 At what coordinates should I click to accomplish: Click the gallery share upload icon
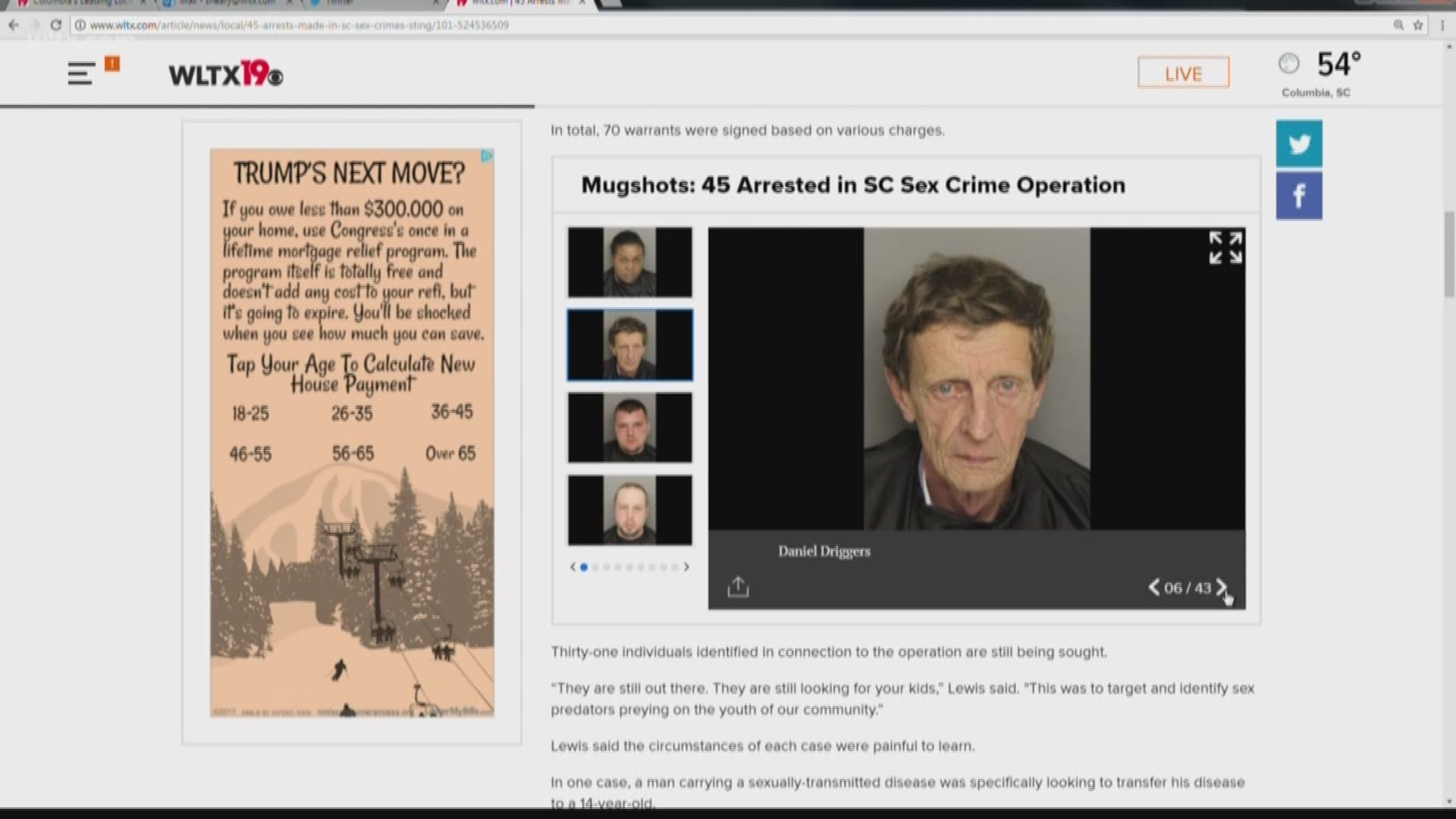click(x=738, y=587)
